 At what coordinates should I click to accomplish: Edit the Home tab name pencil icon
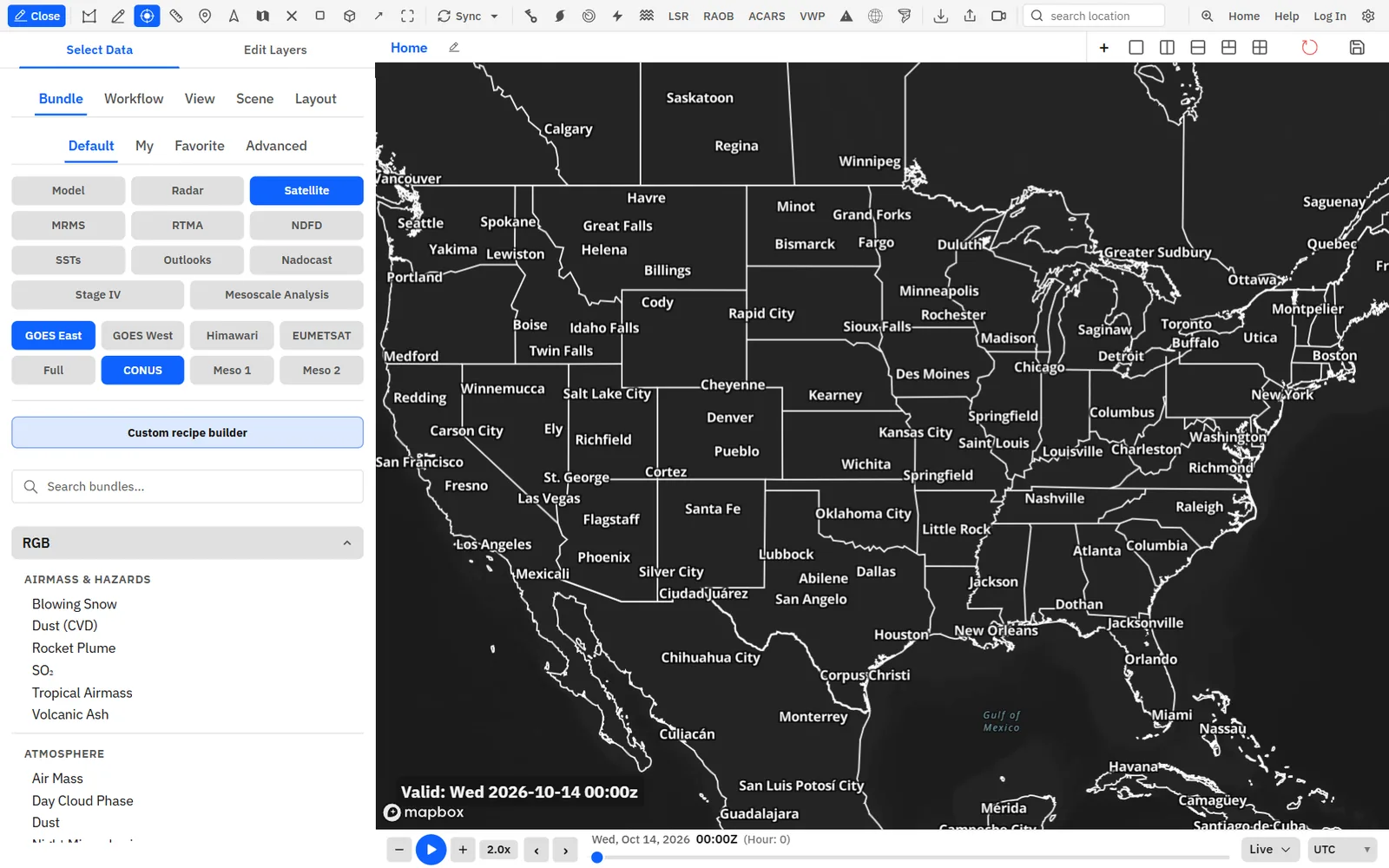[x=453, y=47]
